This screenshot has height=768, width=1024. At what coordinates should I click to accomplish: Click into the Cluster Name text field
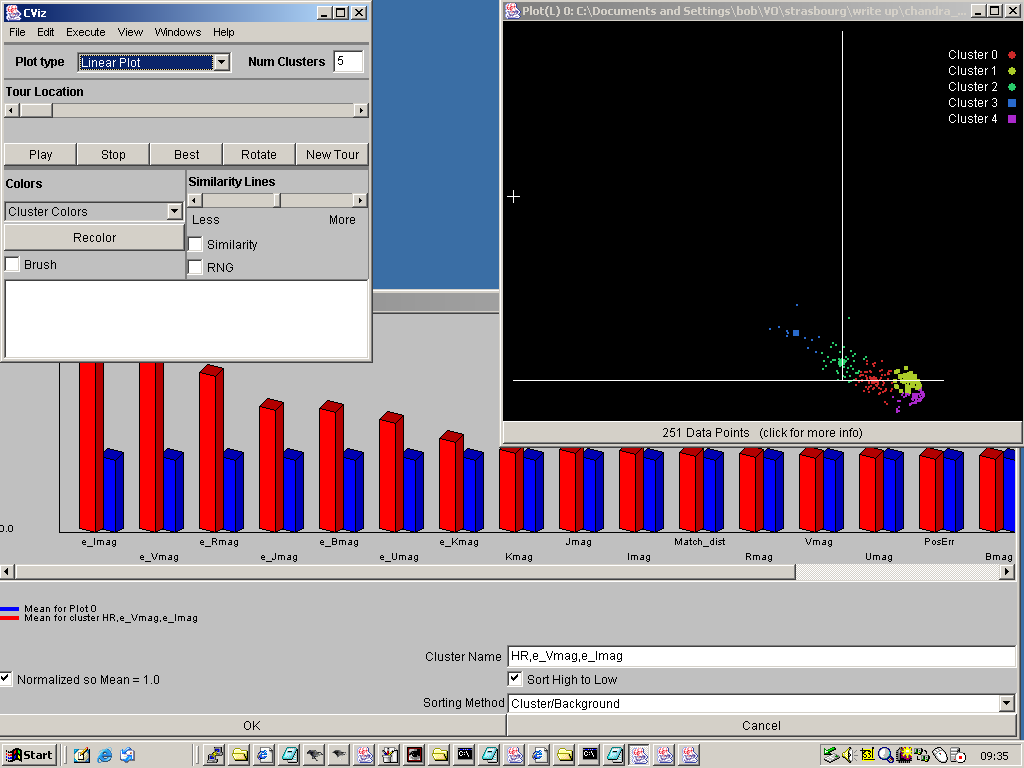tap(760, 656)
